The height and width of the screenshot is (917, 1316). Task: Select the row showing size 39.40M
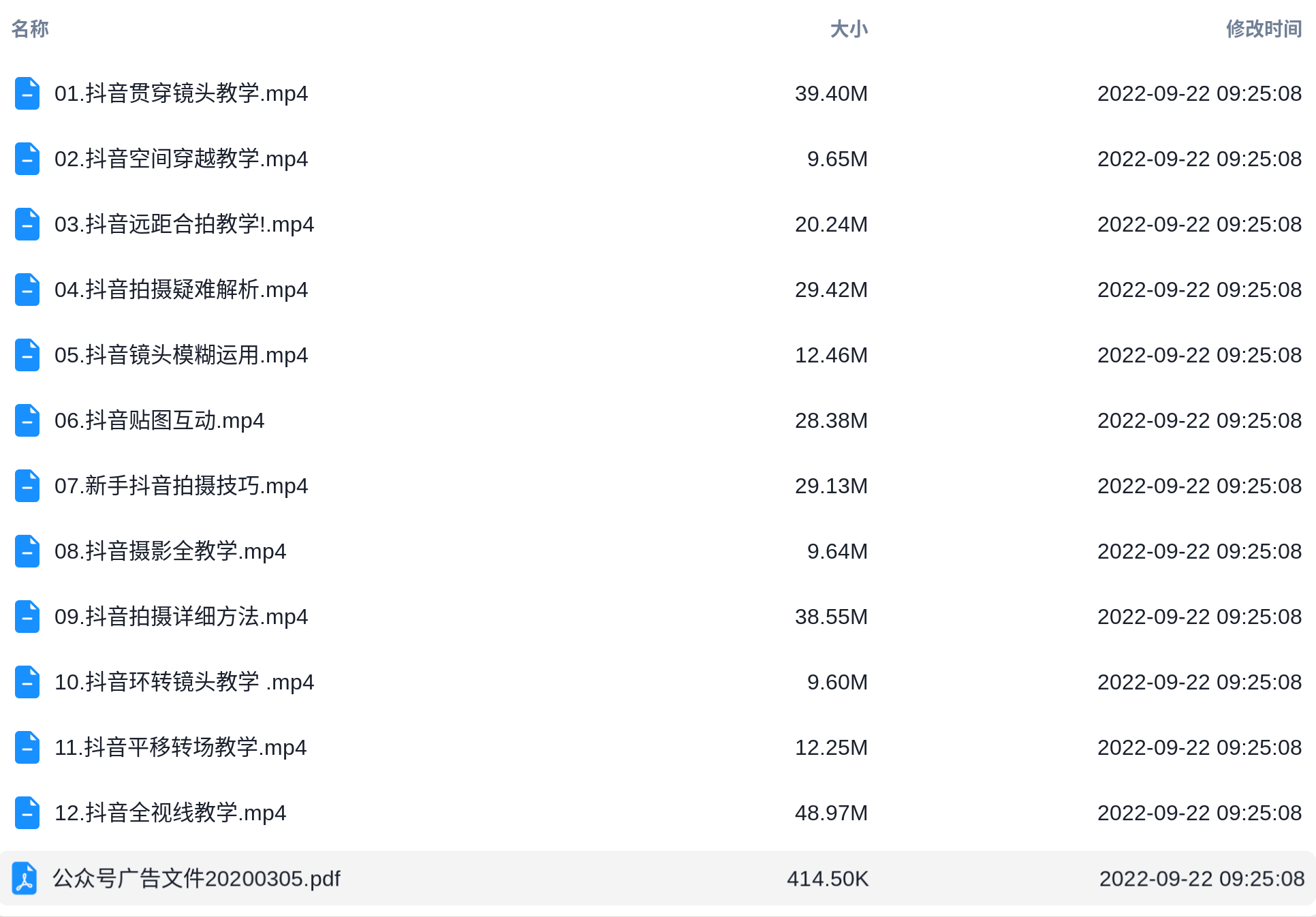(x=658, y=93)
